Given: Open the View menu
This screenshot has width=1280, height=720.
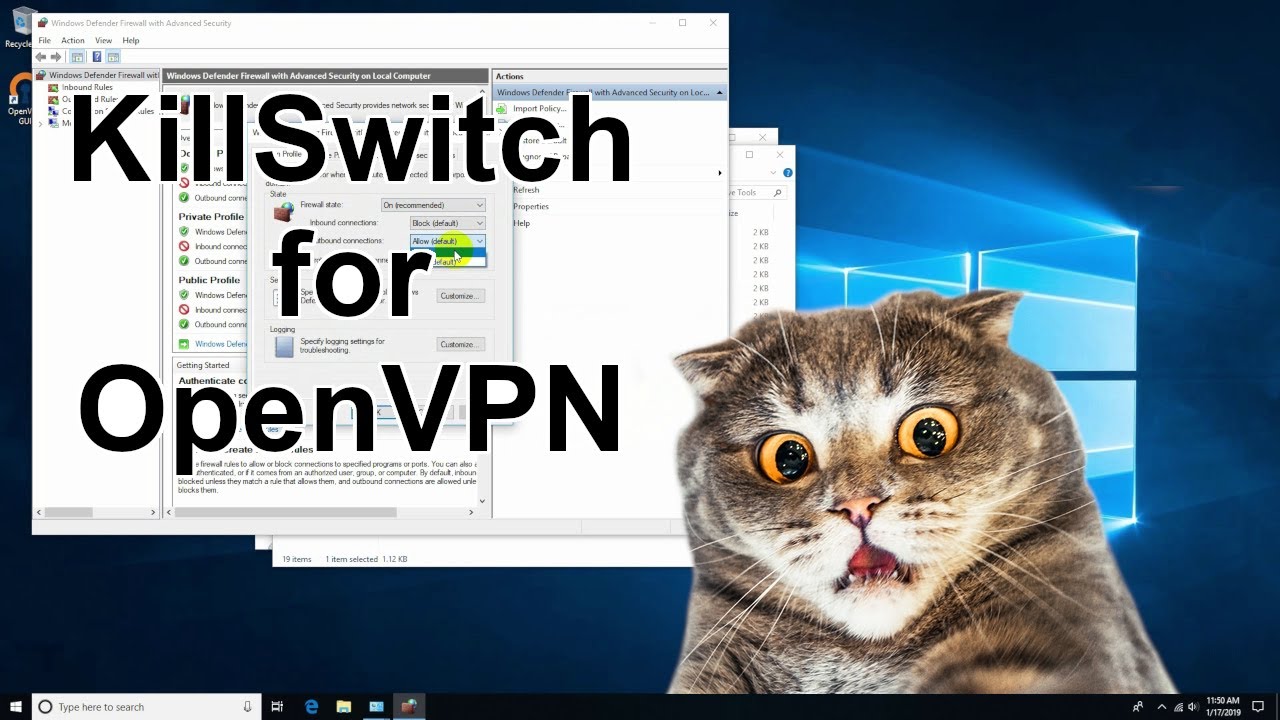Looking at the screenshot, I should coord(104,40).
